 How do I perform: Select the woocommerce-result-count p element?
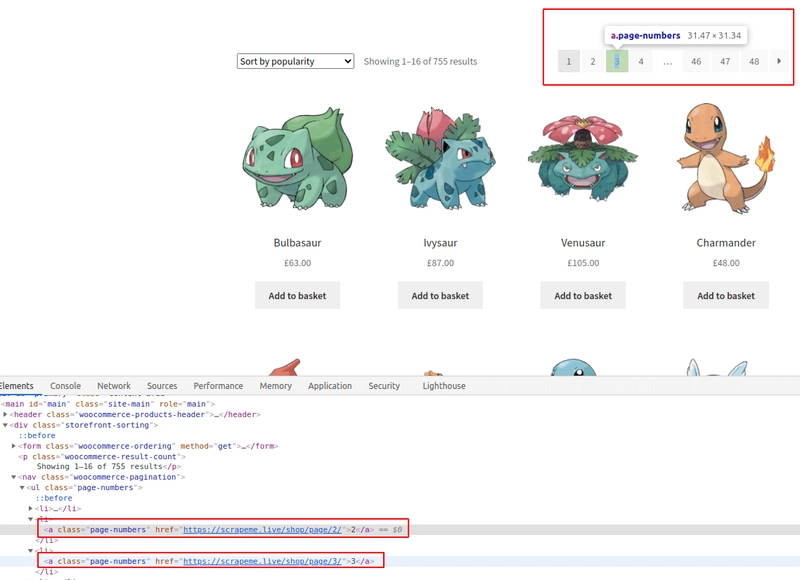coord(103,457)
